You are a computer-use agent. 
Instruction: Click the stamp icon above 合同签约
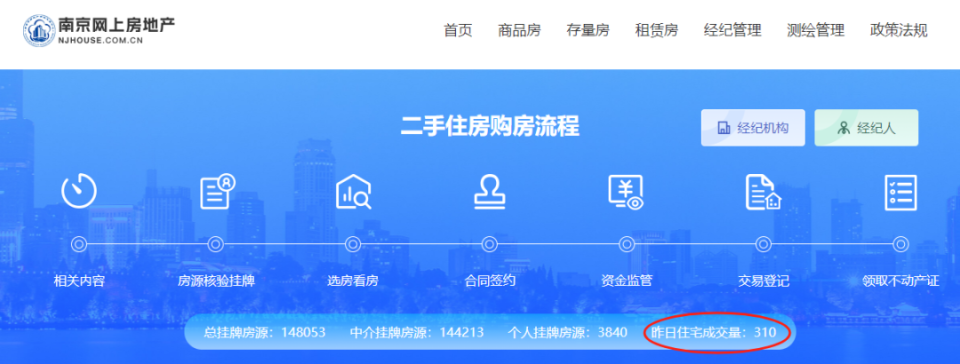pos(490,192)
